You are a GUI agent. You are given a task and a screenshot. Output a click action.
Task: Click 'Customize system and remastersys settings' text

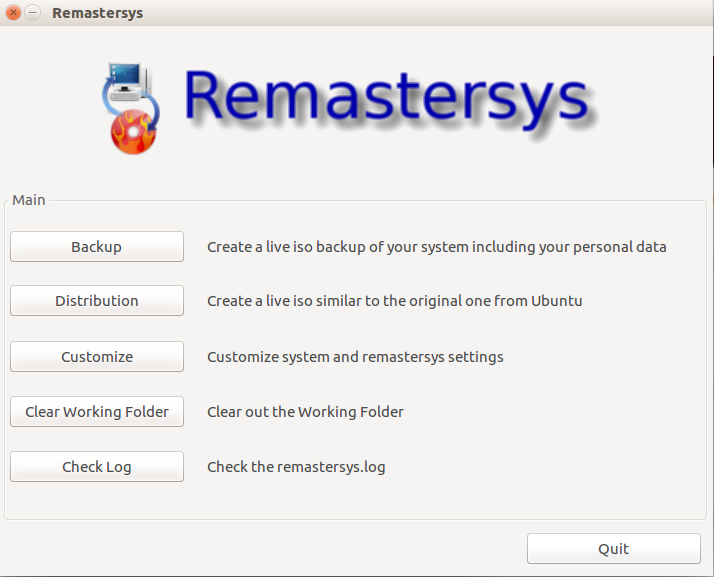pyautogui.click(x=355, y=357)
